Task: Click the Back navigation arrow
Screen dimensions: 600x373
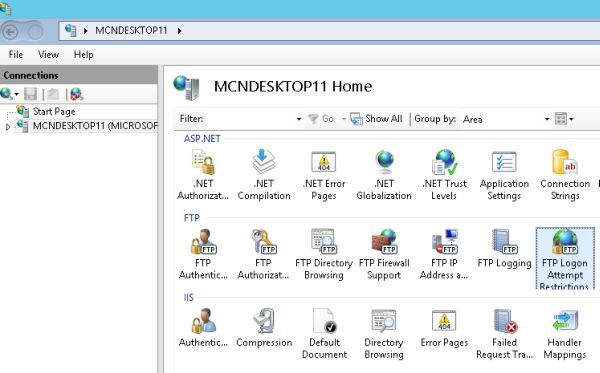Action: (x=10, y=31)
